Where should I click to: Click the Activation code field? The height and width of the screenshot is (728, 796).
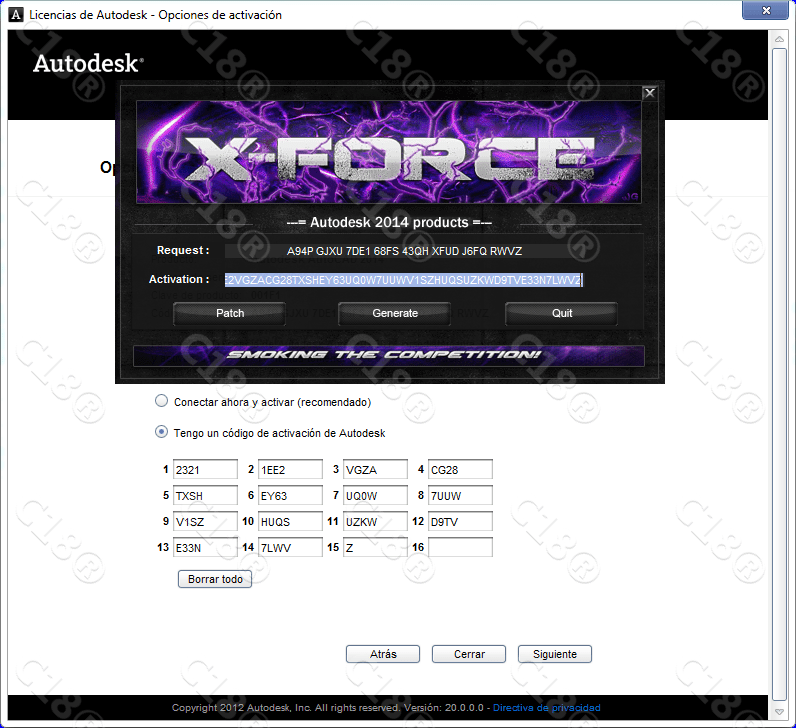coord(404,280)
